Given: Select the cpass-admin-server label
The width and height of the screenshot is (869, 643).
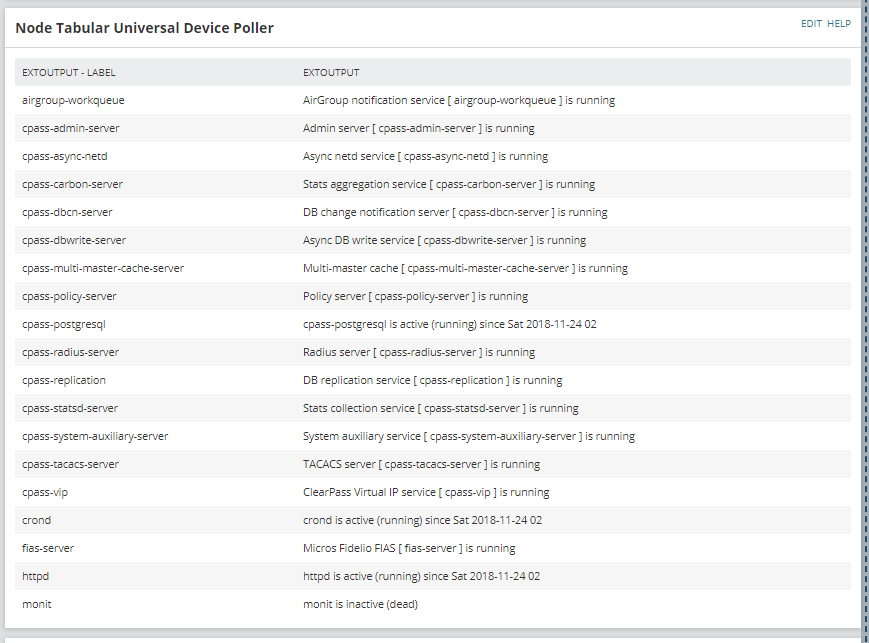Looking at the screenshot, I should point(70,128).
